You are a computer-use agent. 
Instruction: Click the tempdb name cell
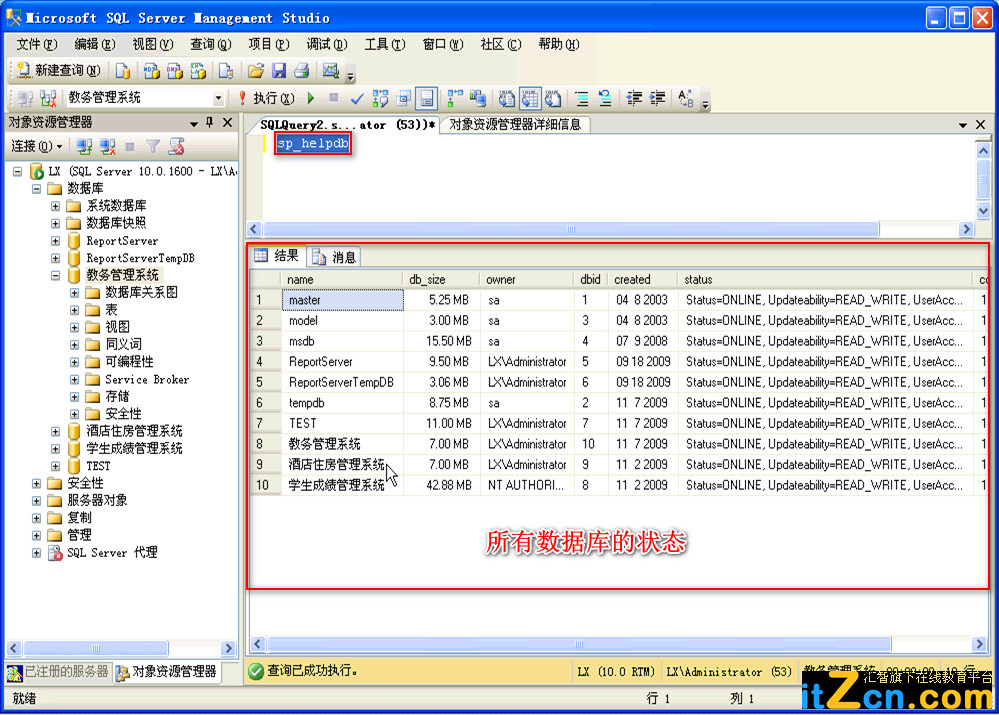coord(343,403)
